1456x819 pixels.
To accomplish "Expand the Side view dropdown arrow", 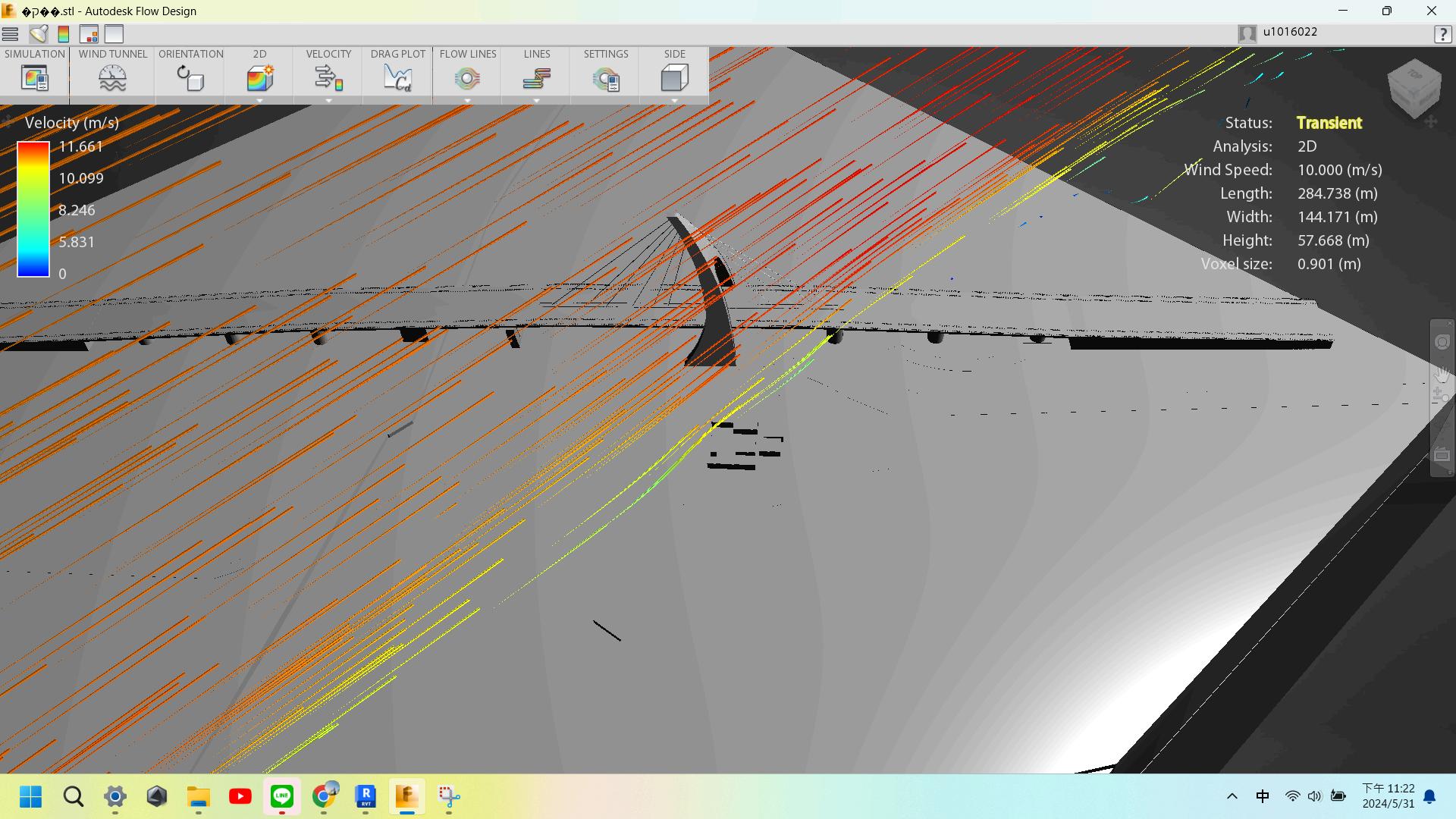I will coord(674,100).
